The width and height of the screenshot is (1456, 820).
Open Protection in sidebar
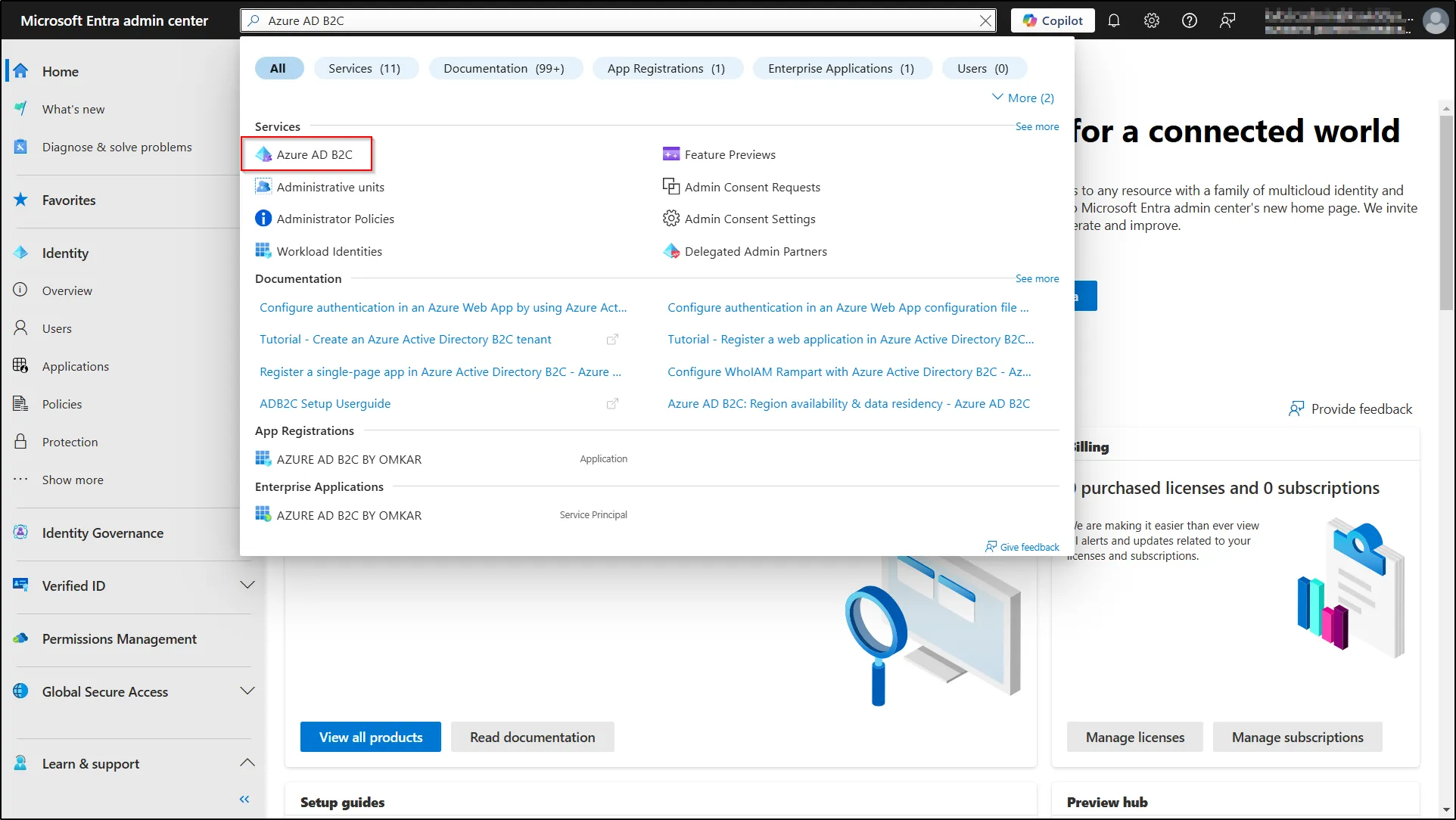click(70, 442)
